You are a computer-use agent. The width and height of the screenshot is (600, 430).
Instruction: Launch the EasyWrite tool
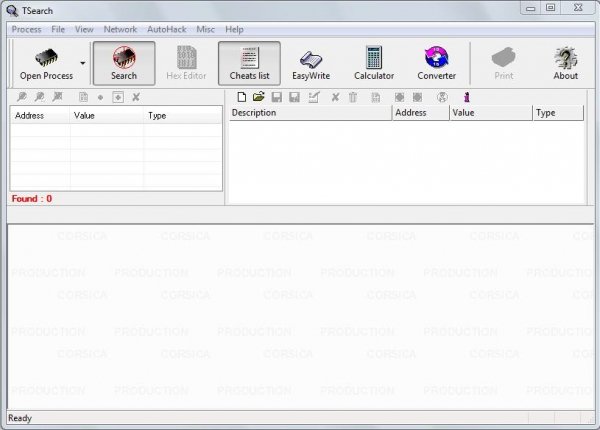point(311,64)
